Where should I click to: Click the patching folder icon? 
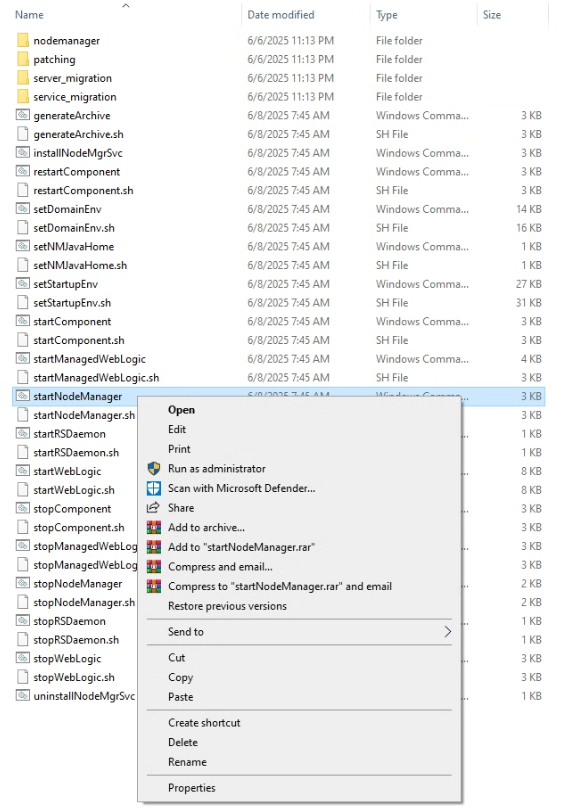coord(23,59)
